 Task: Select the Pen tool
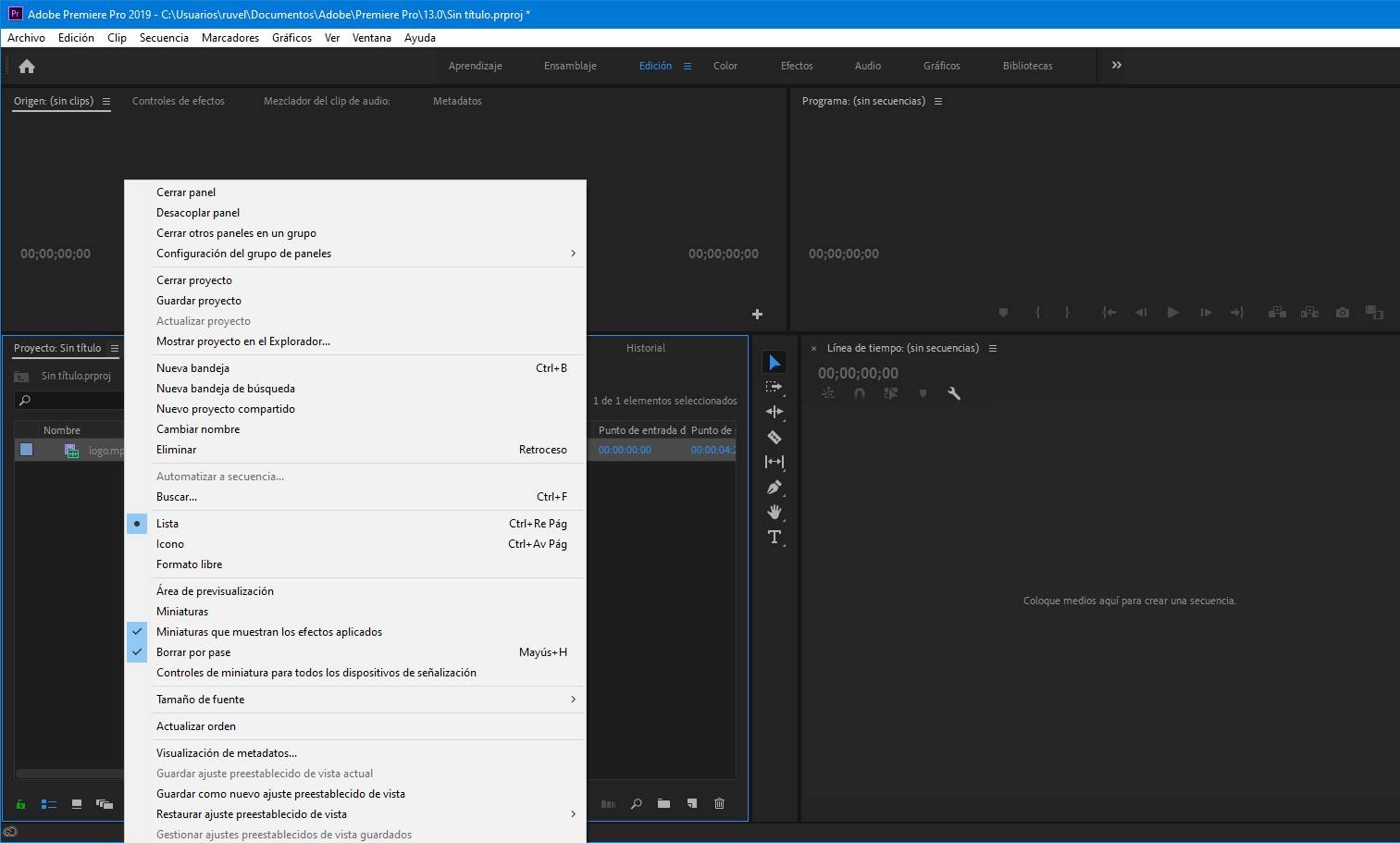pyautogui.click(x=774, y=487)
